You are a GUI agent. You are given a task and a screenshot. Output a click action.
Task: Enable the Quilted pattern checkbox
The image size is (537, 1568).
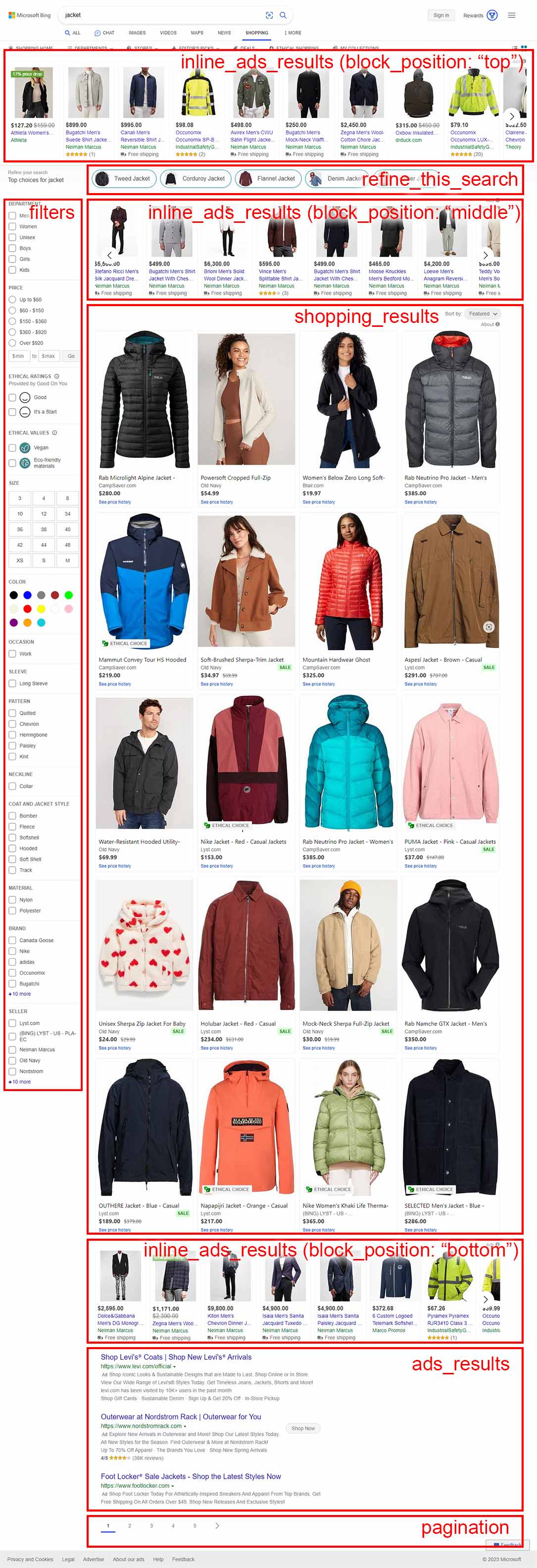pyautogui.click(x=12, y=713)
